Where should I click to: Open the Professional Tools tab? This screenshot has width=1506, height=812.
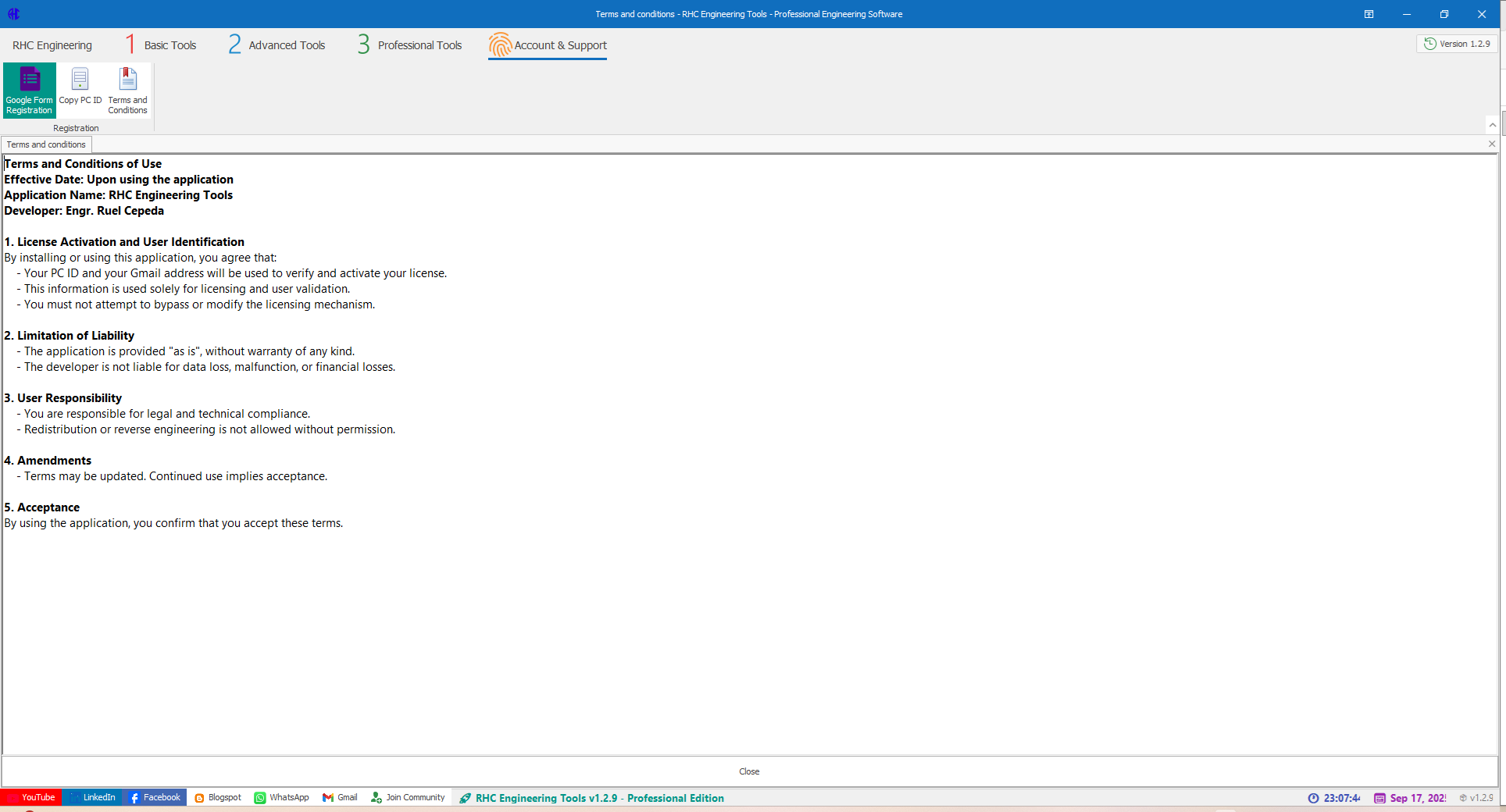[x=410, y=45]
